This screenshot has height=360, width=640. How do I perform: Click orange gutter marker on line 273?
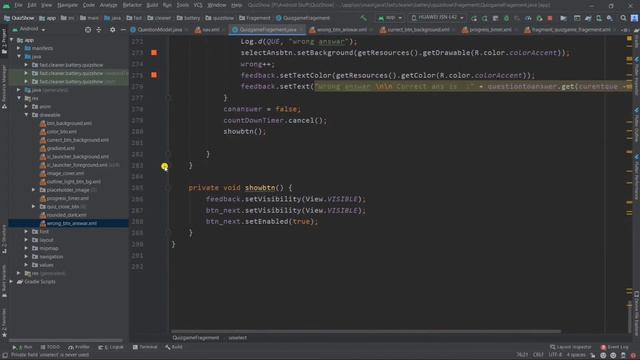tap(154, 53)
